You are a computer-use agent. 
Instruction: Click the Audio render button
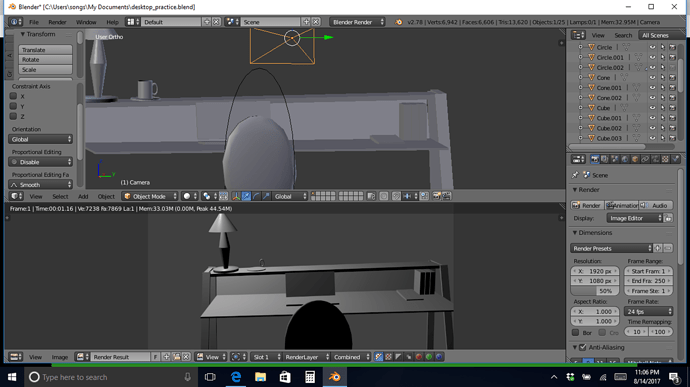click(x=656, y=206)
